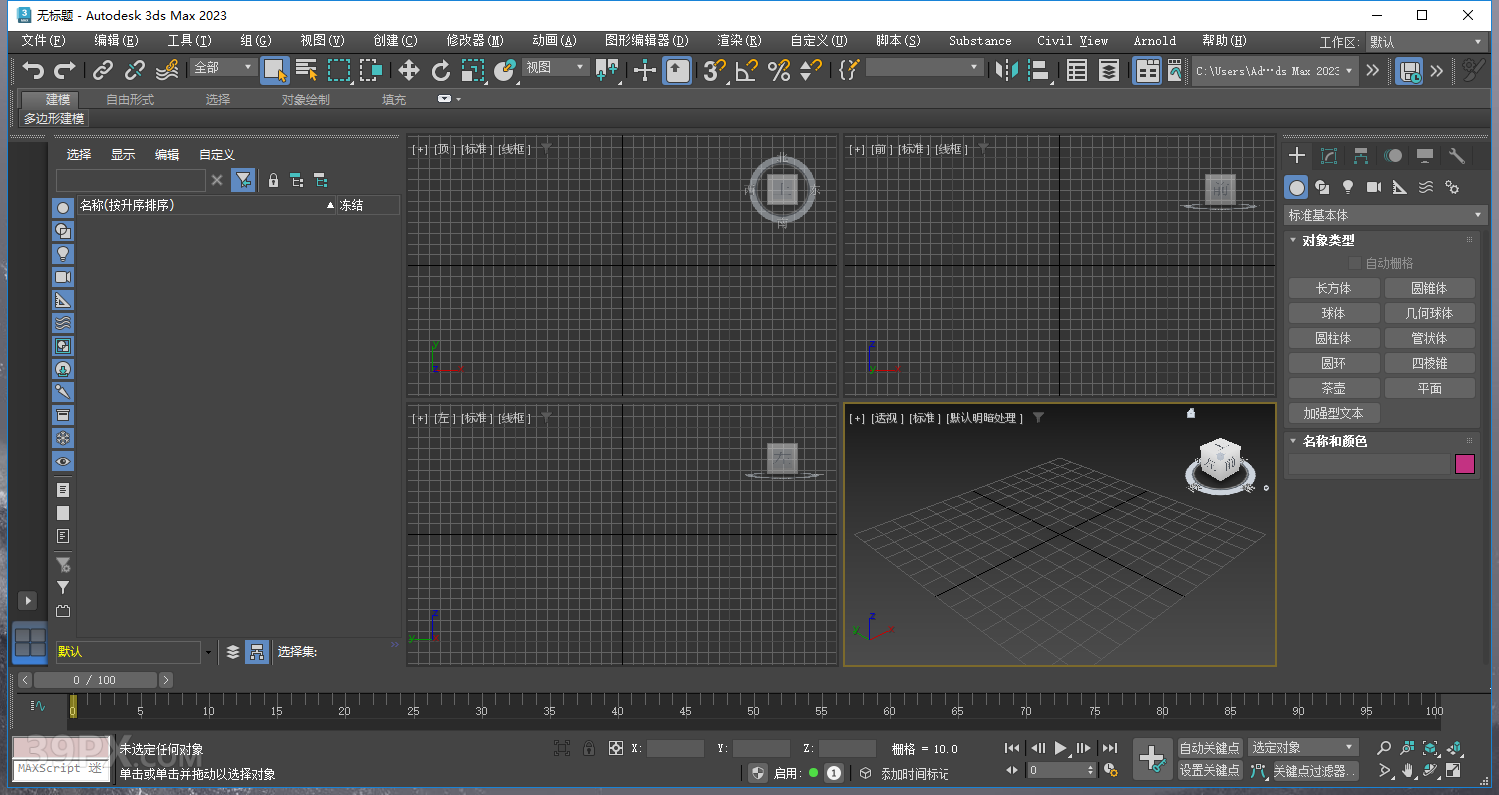Enable the 自动栅格 checkbox

tap(1355, 263)
